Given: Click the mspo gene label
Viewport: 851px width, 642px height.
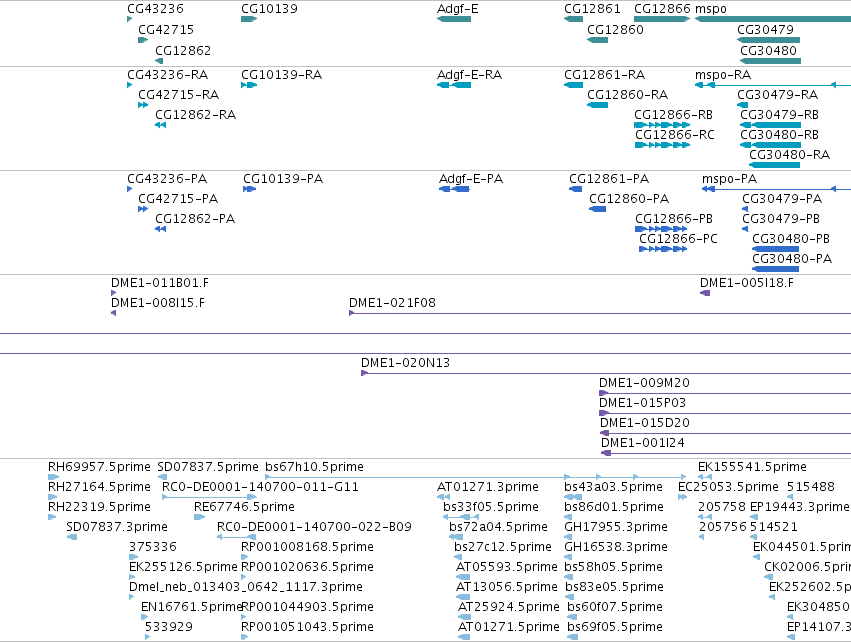Looking at the screenshot, I should click(x=710, y=9).
